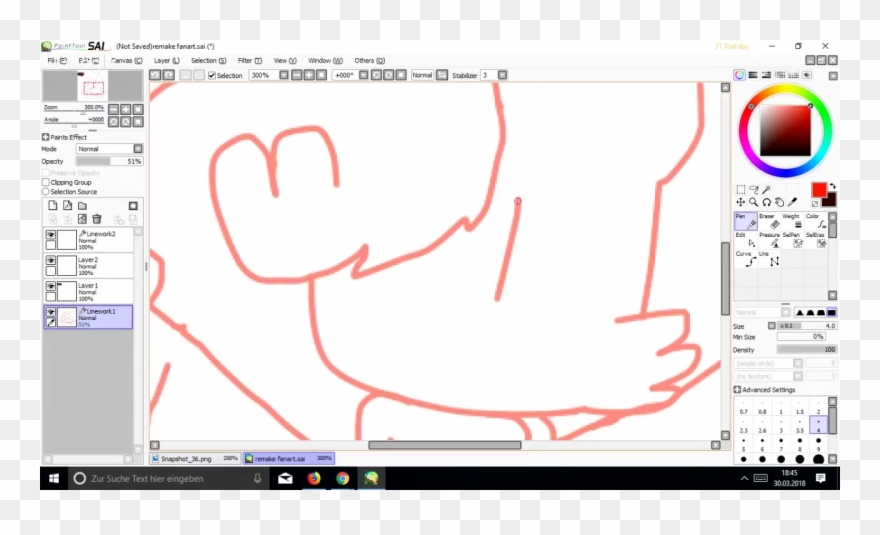880x535 pixels.
Task: Collapse the Advanced Settings section
Action: [737, 389]
